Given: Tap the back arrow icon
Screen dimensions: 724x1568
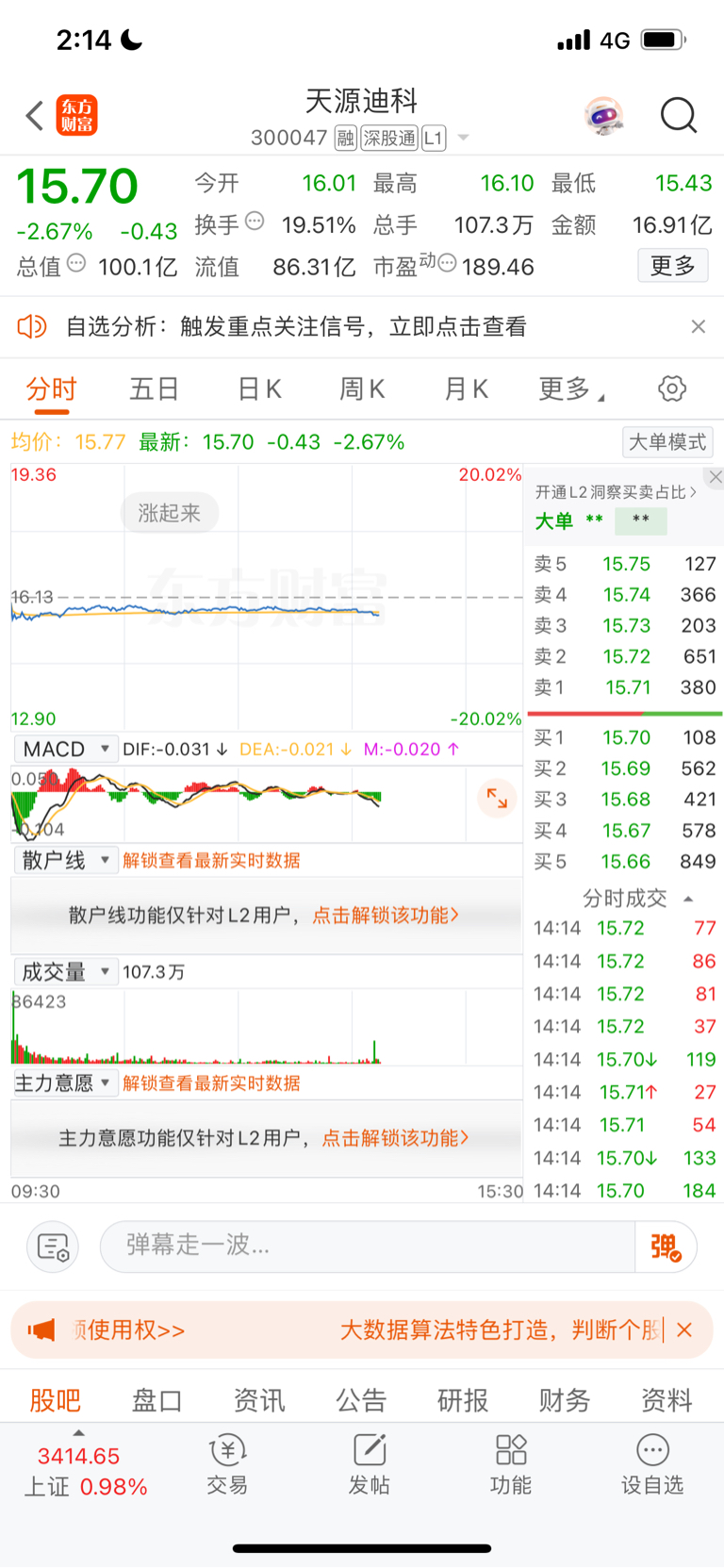Looking at the screenshot, I should (x=35, y=116).
